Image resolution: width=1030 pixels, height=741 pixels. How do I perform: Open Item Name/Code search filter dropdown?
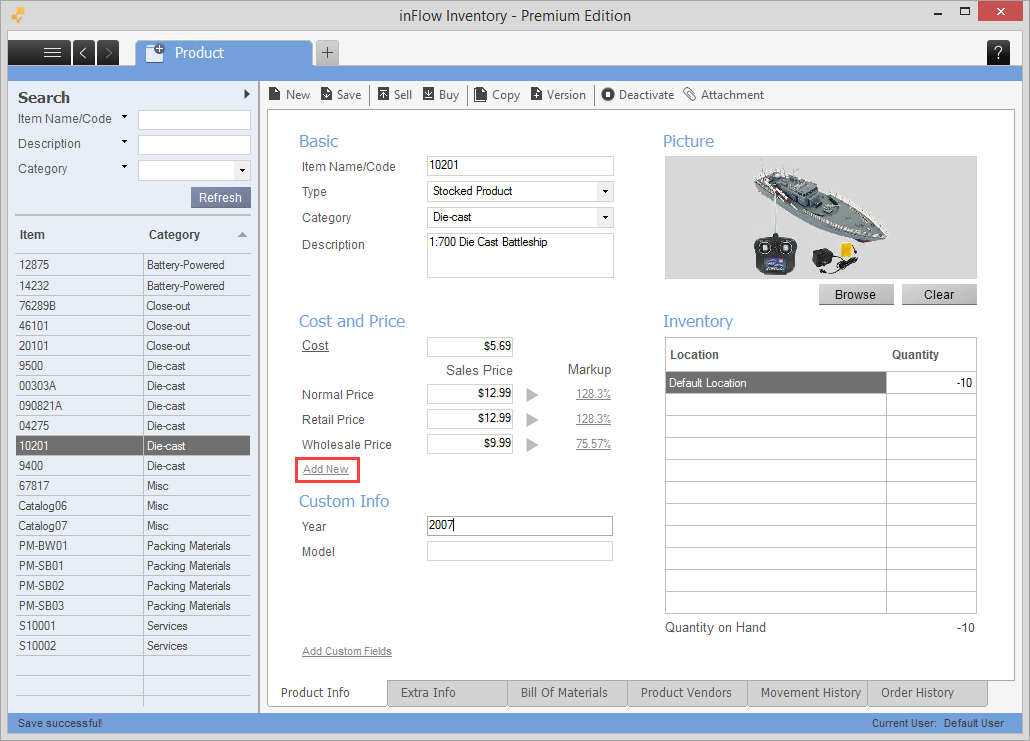tap(124, 117)
